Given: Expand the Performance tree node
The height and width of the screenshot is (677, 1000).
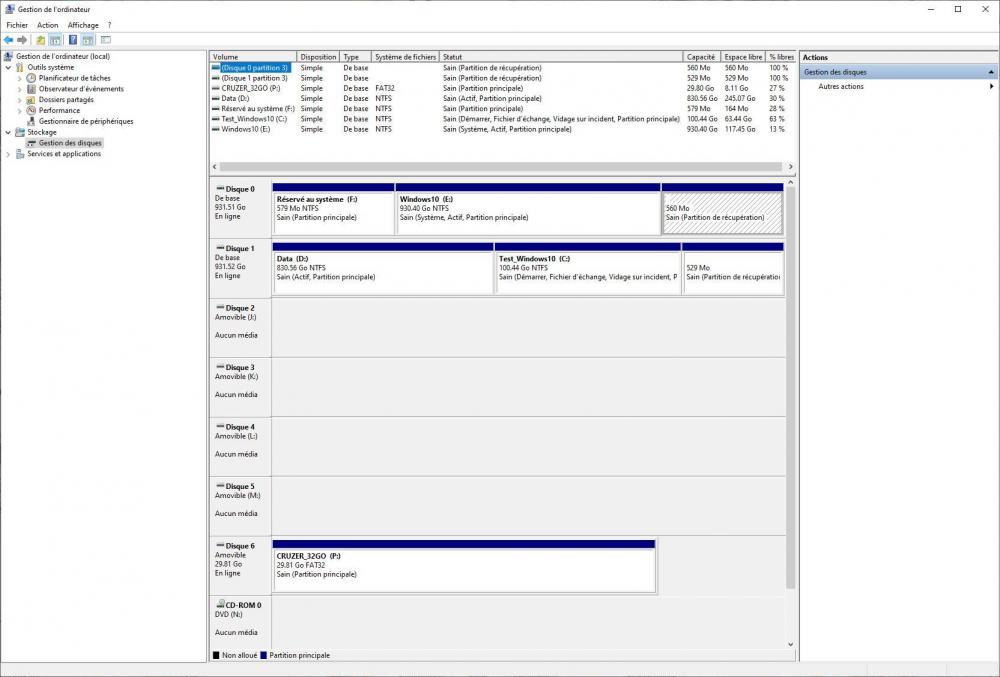Looking at the screenshot, I should click(x=19, y=110).
